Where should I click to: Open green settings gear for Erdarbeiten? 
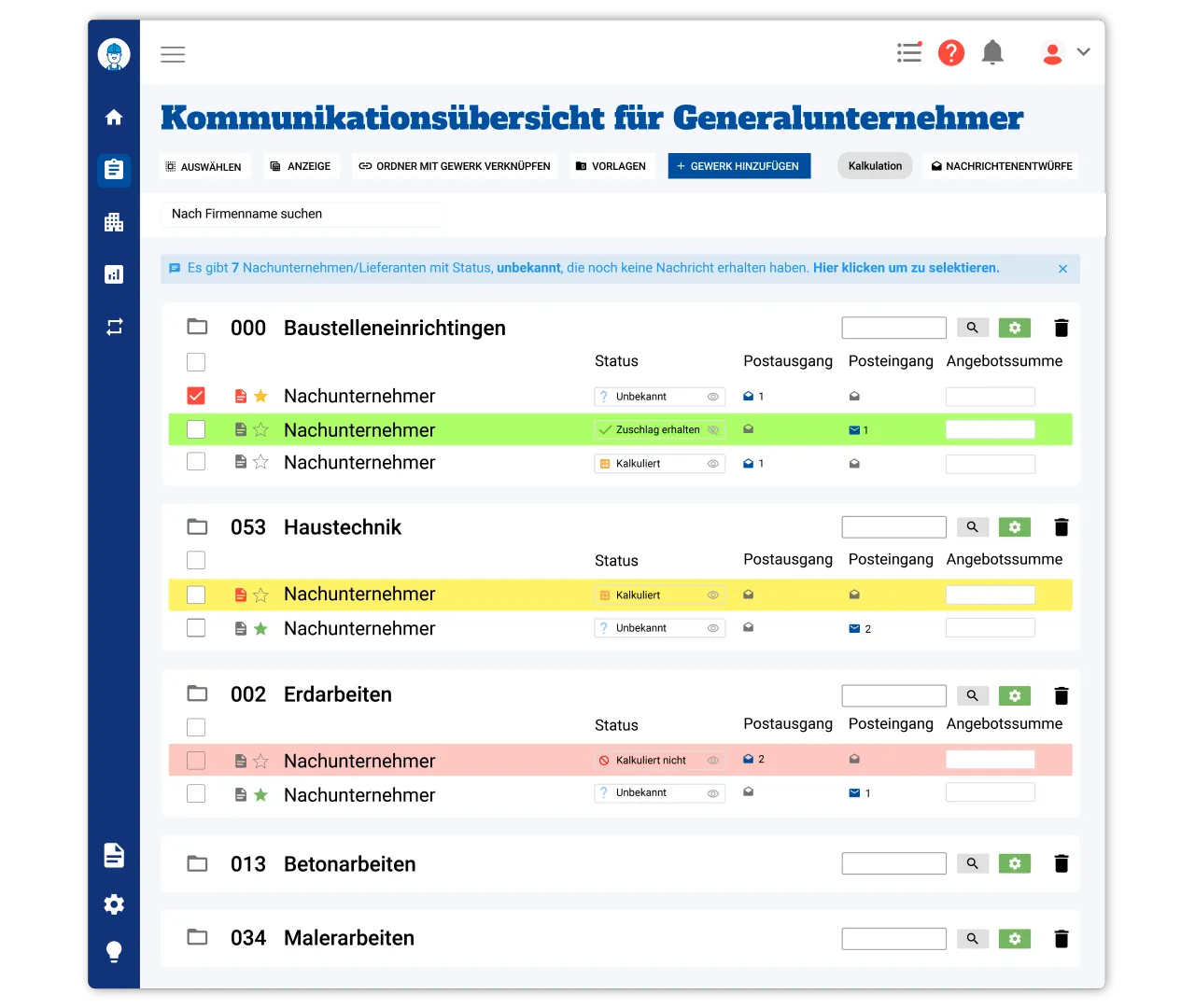(x=1015, y=695)
